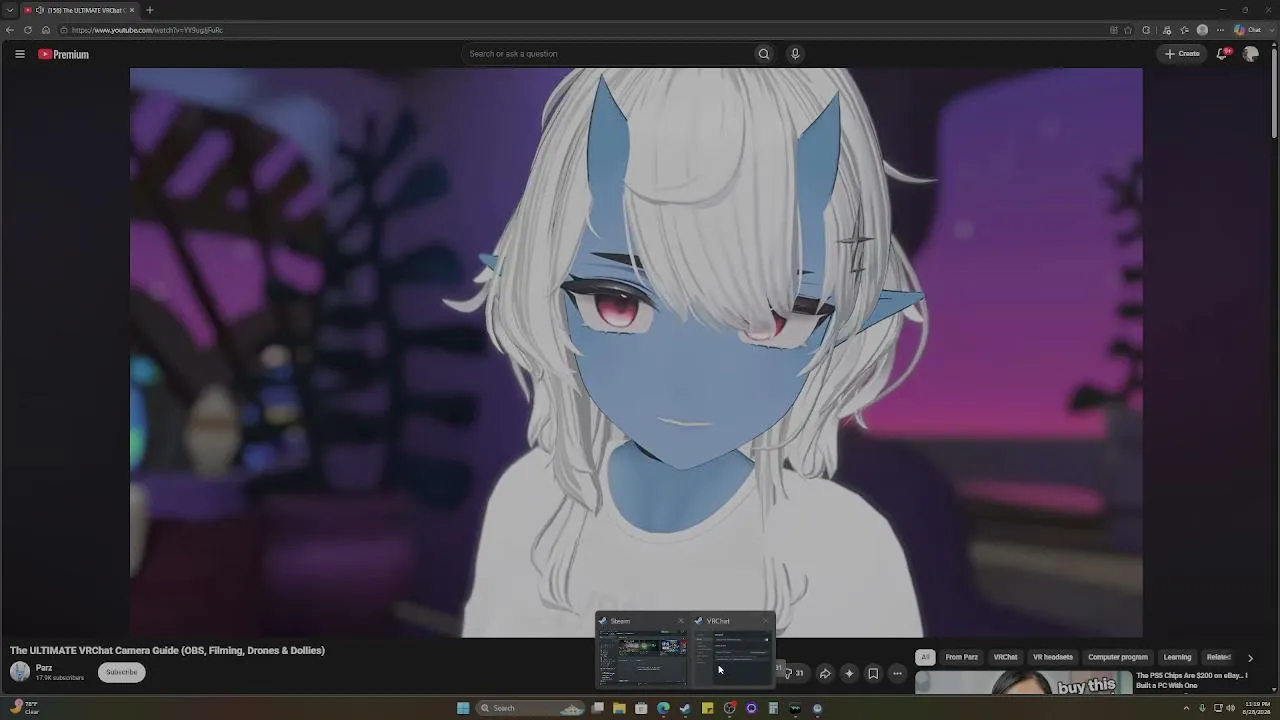Type in the YouTube search box
This screenshot has width=1280, height=720.
click(608, 54)
